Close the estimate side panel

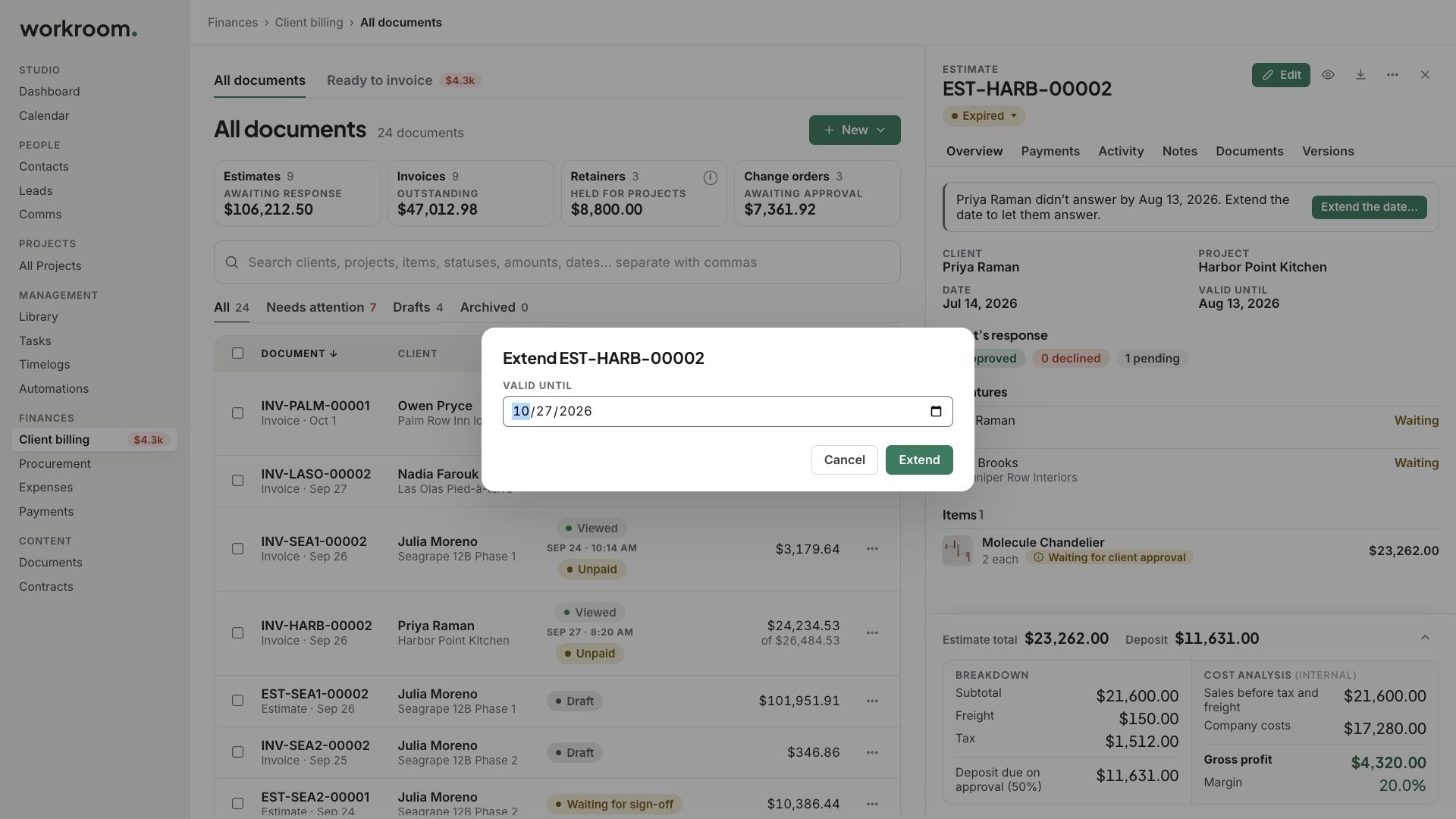(1425, 75)
